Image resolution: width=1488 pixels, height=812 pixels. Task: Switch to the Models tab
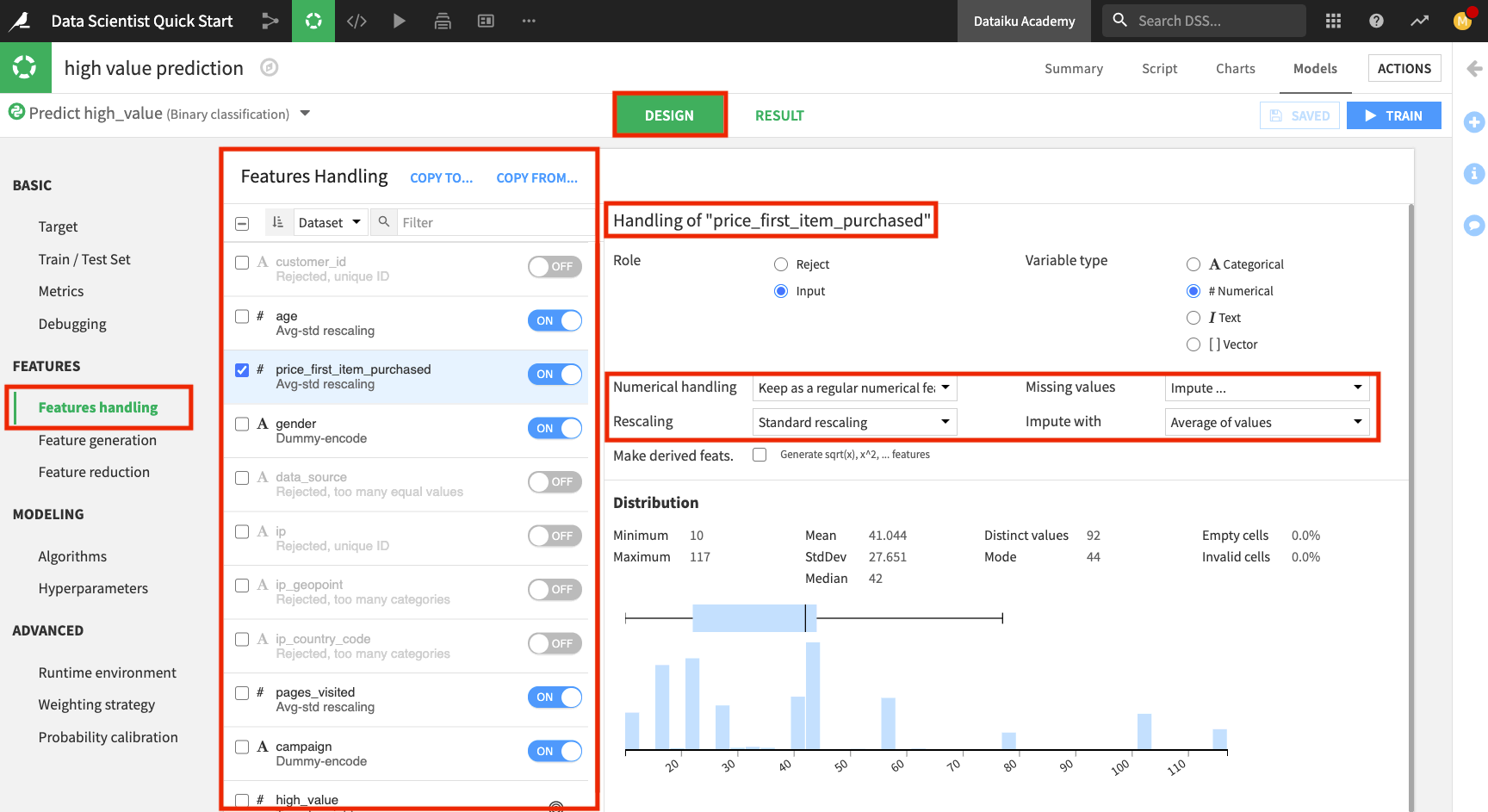1315,68
